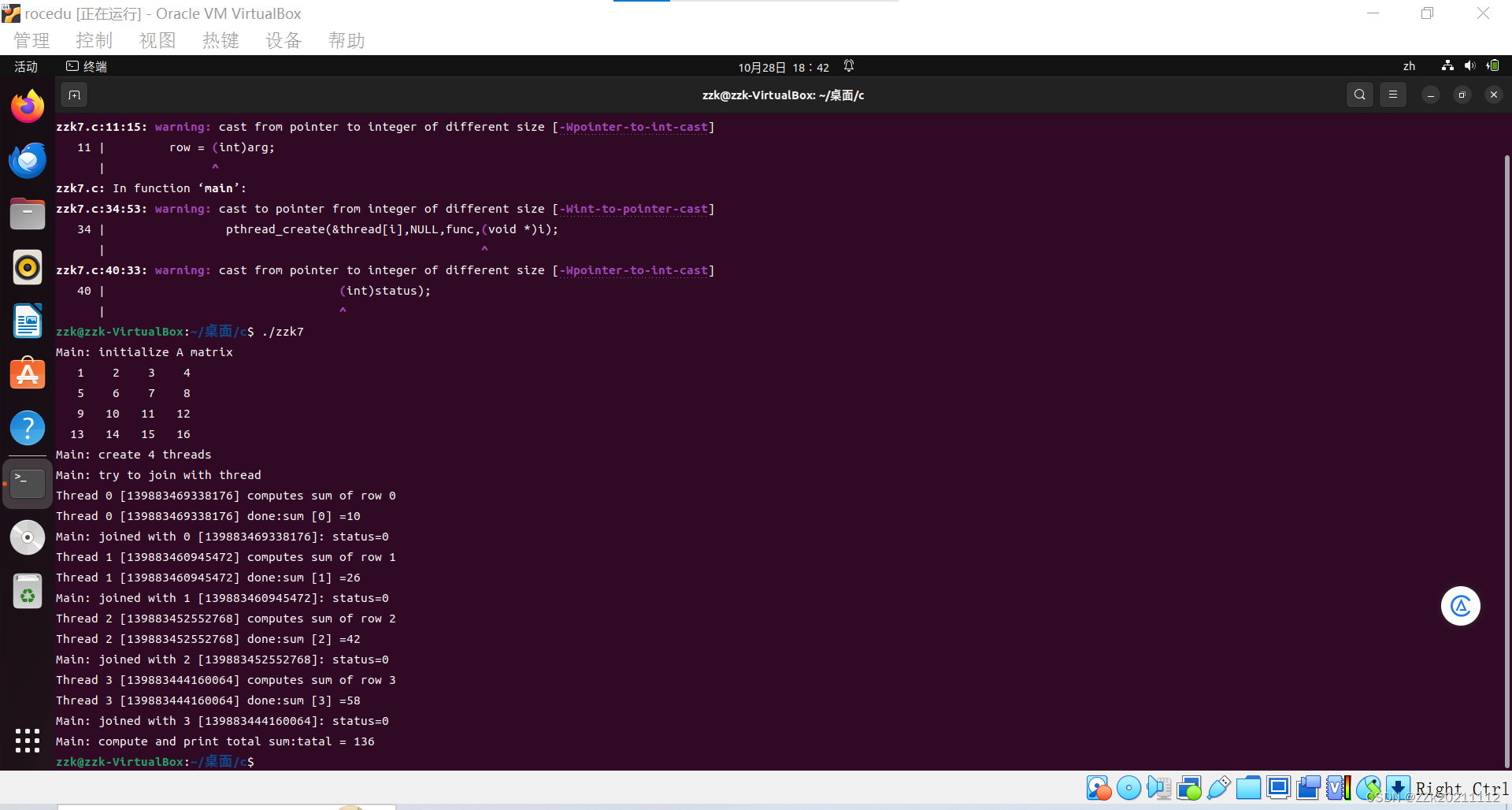Click the round floating assistant button
The width and height of the screenshot is (1512, 810).
coord(1461,606)
